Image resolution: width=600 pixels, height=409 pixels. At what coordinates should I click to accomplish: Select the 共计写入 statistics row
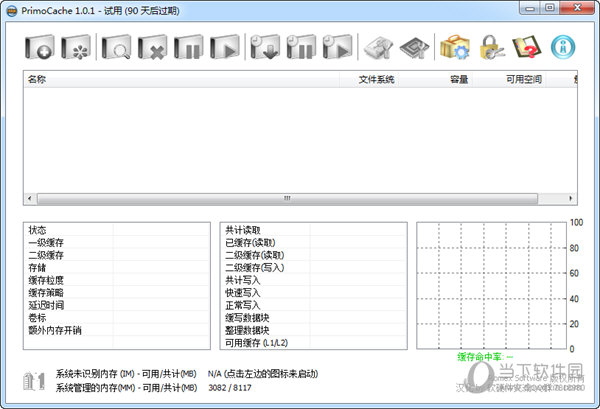[x=313, y=280]
